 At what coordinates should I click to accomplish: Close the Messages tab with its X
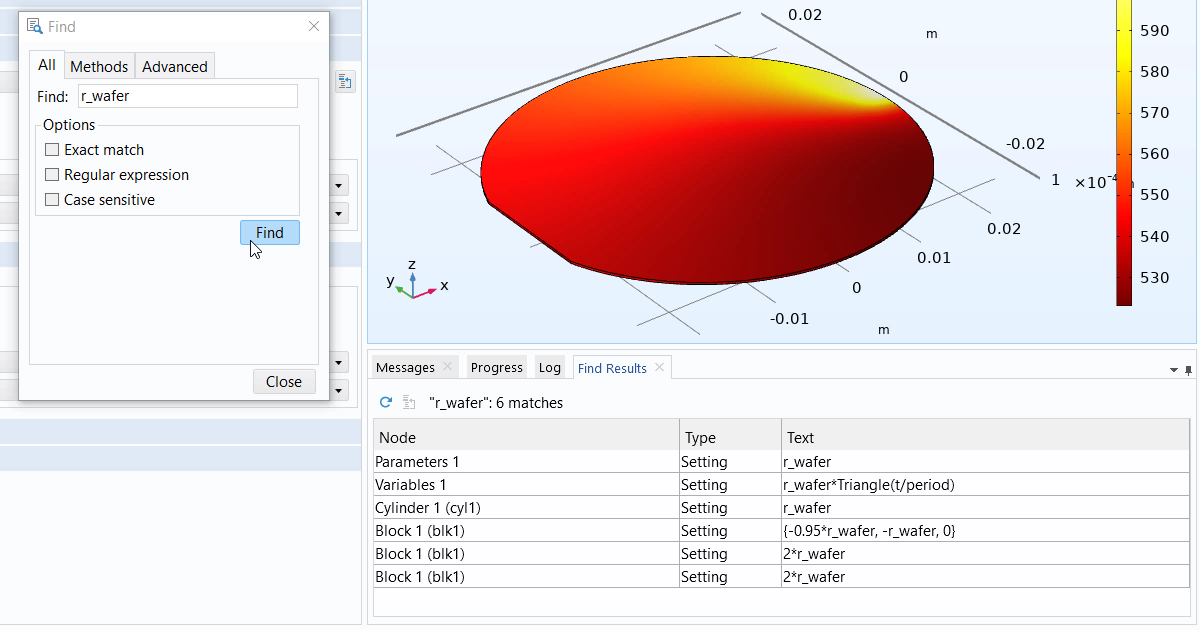pos(447,367)
